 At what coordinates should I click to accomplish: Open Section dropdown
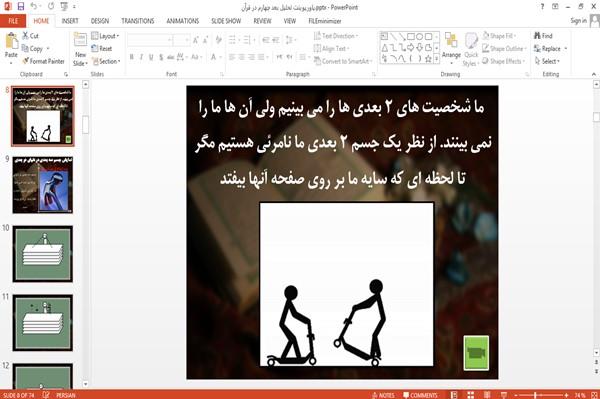click(x=106, y=61)
